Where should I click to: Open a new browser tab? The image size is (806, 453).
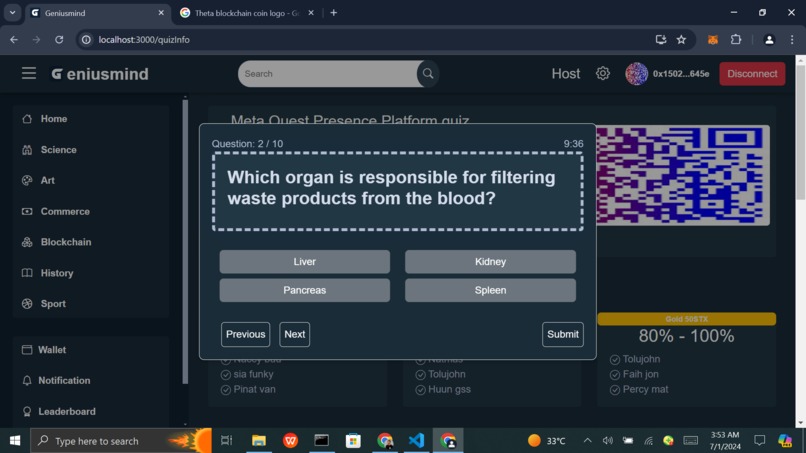pyautogui.click(x=334, y=13)
